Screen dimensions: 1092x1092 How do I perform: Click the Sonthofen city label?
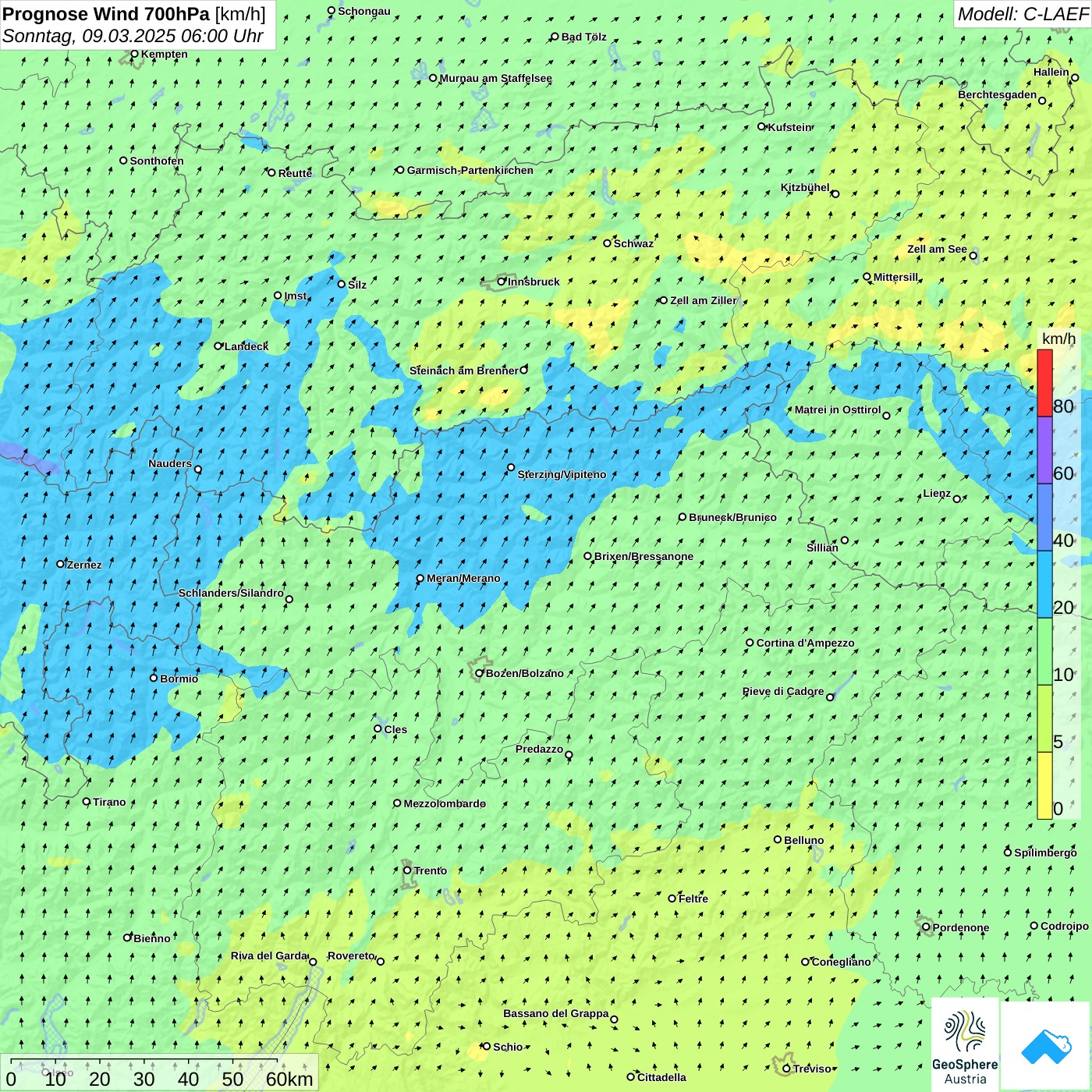157,161
